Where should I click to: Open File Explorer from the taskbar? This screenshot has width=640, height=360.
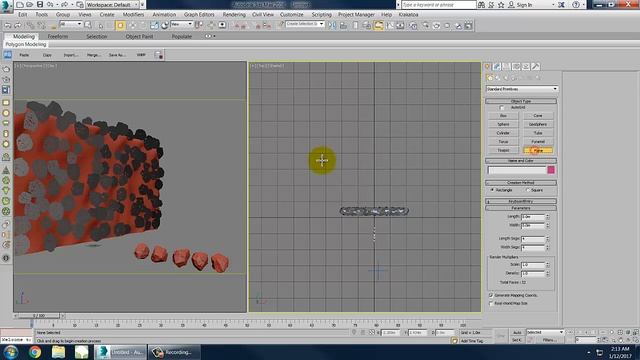pyautogui.click(x=58, y=352)
